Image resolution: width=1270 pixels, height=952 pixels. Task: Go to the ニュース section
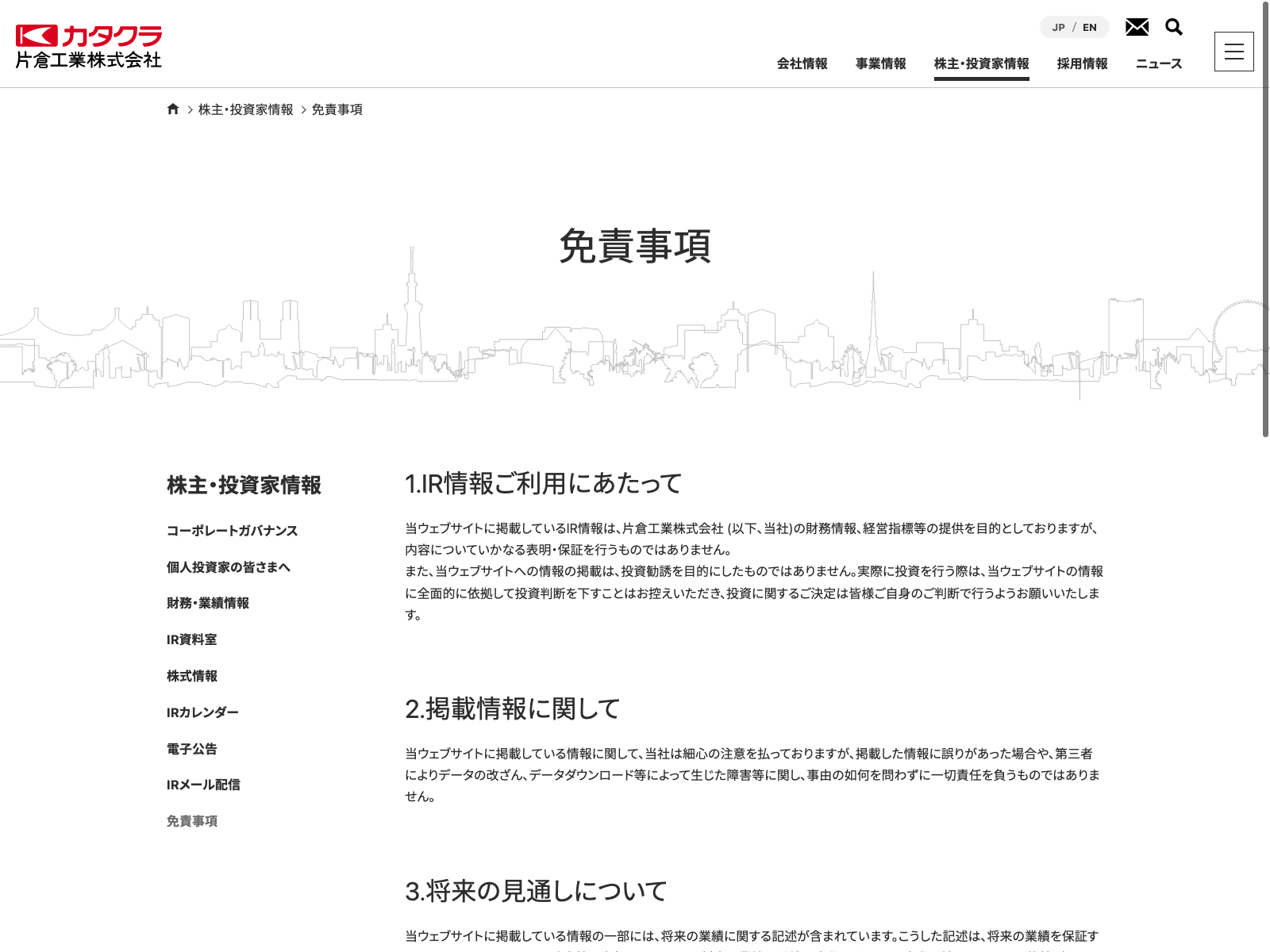pyautogui.click(x=1158, y=63)
